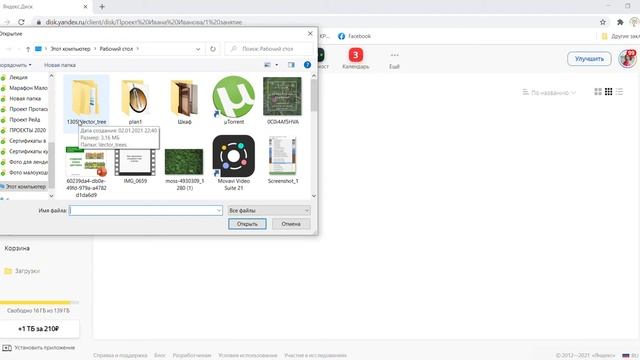Open the Все файлы file type dropdown
640x360 pixels.
point(269,210)
